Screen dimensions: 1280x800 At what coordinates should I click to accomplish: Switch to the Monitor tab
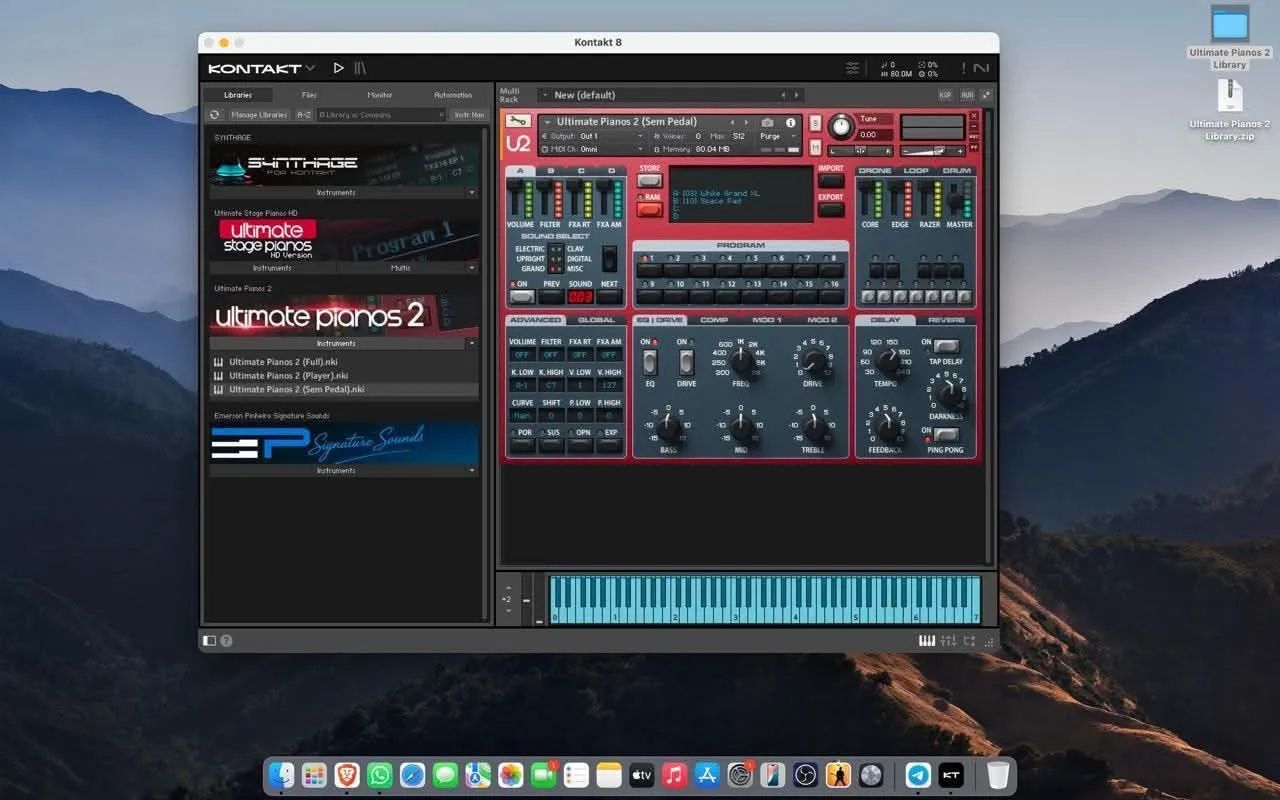pyautogui.click(x=380, y=95)
